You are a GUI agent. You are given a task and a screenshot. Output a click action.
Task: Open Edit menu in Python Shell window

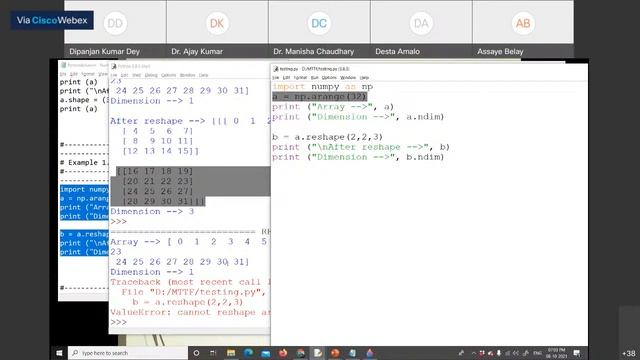pos(124,75)
